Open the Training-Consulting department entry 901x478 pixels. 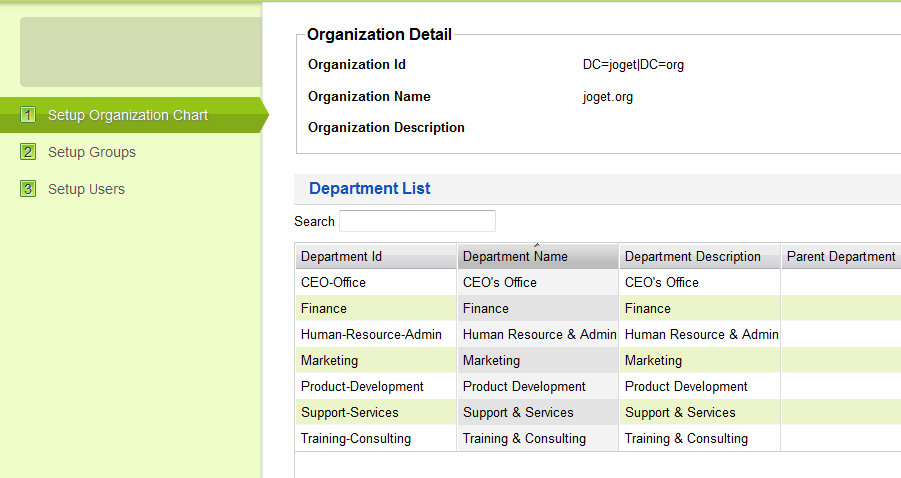356,439
